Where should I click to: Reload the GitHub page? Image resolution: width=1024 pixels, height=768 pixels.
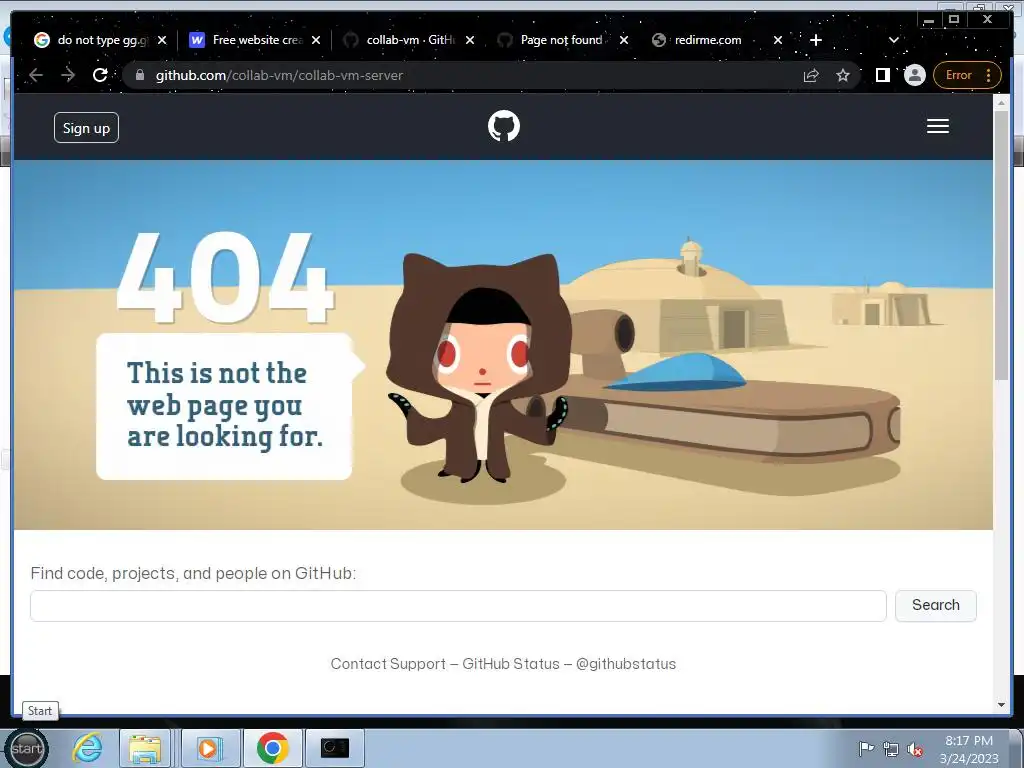coord(100,75)
